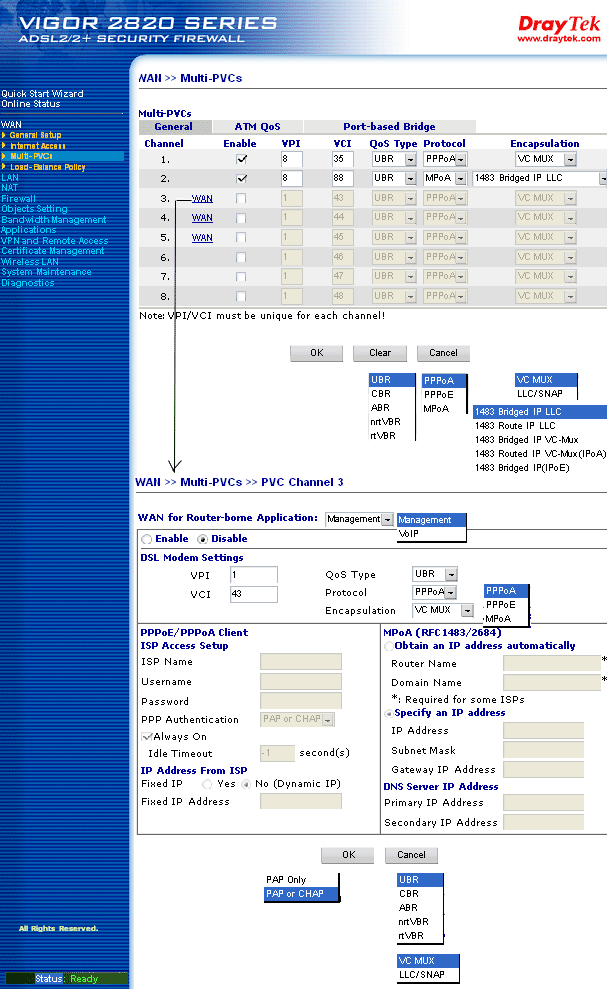Select ABR in upper QoS list
607x992 pixels.
click(391, 407)
